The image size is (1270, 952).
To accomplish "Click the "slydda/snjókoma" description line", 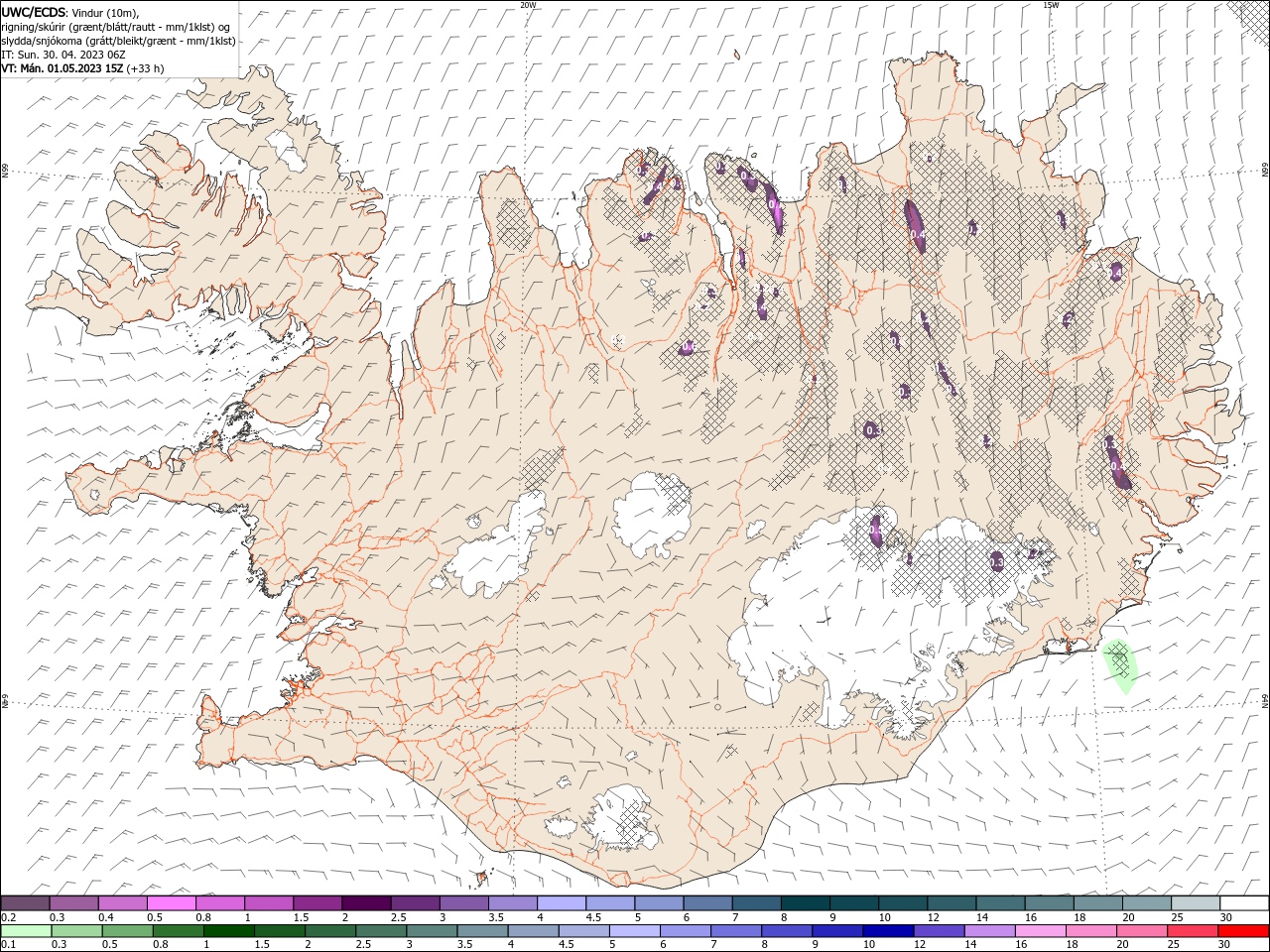I will coord(118,40).
